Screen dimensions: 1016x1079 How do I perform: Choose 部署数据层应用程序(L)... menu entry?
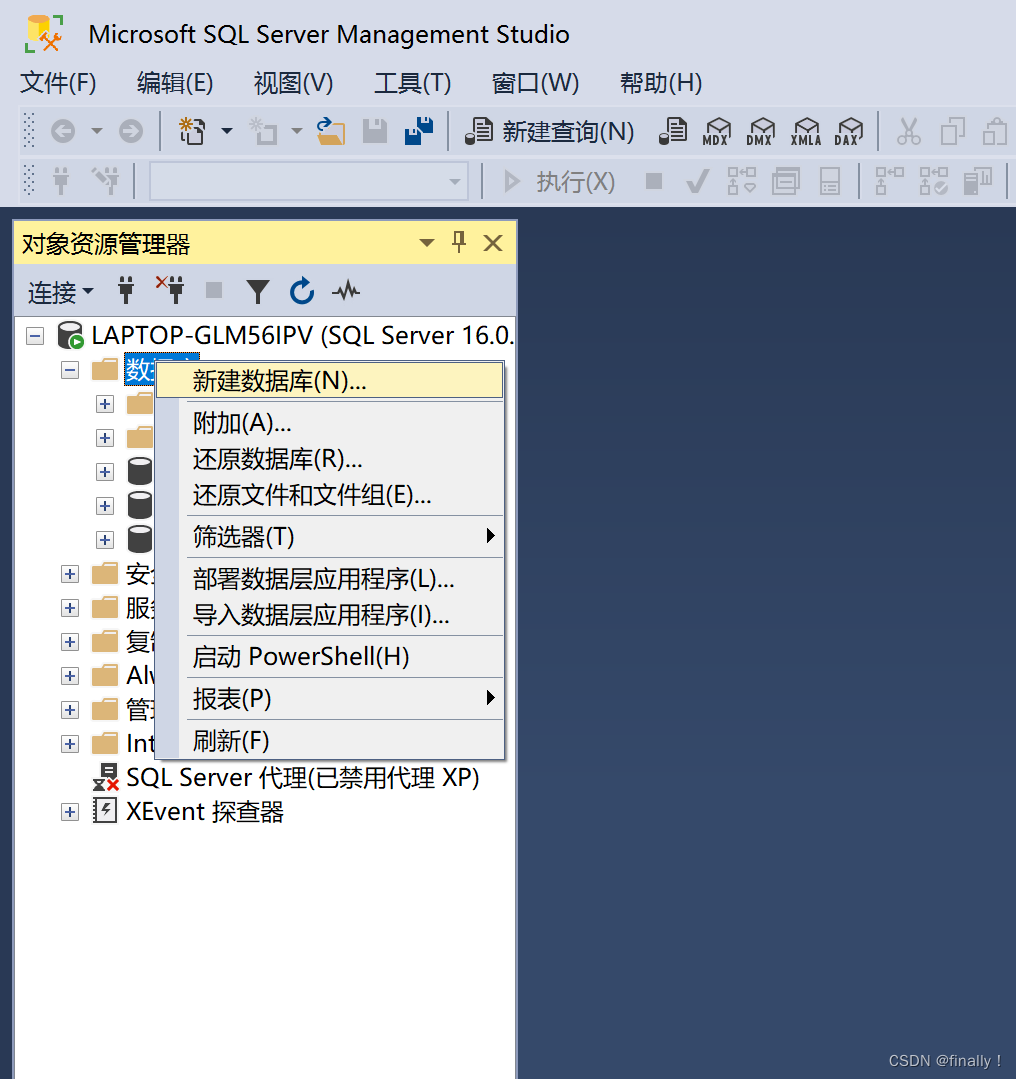point(330,579)
